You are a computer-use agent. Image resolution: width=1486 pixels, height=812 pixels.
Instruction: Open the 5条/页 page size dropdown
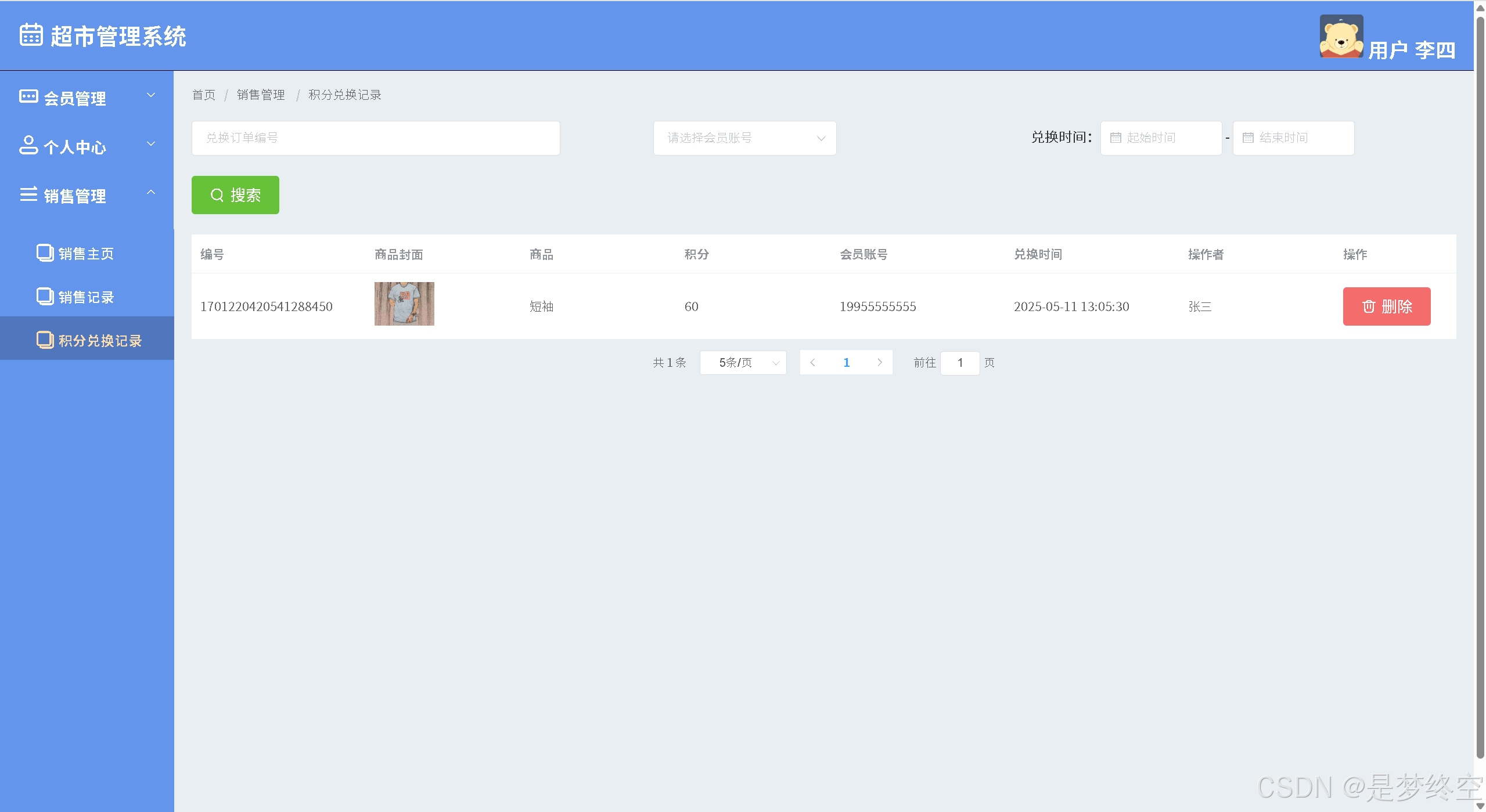coord(743,363)
